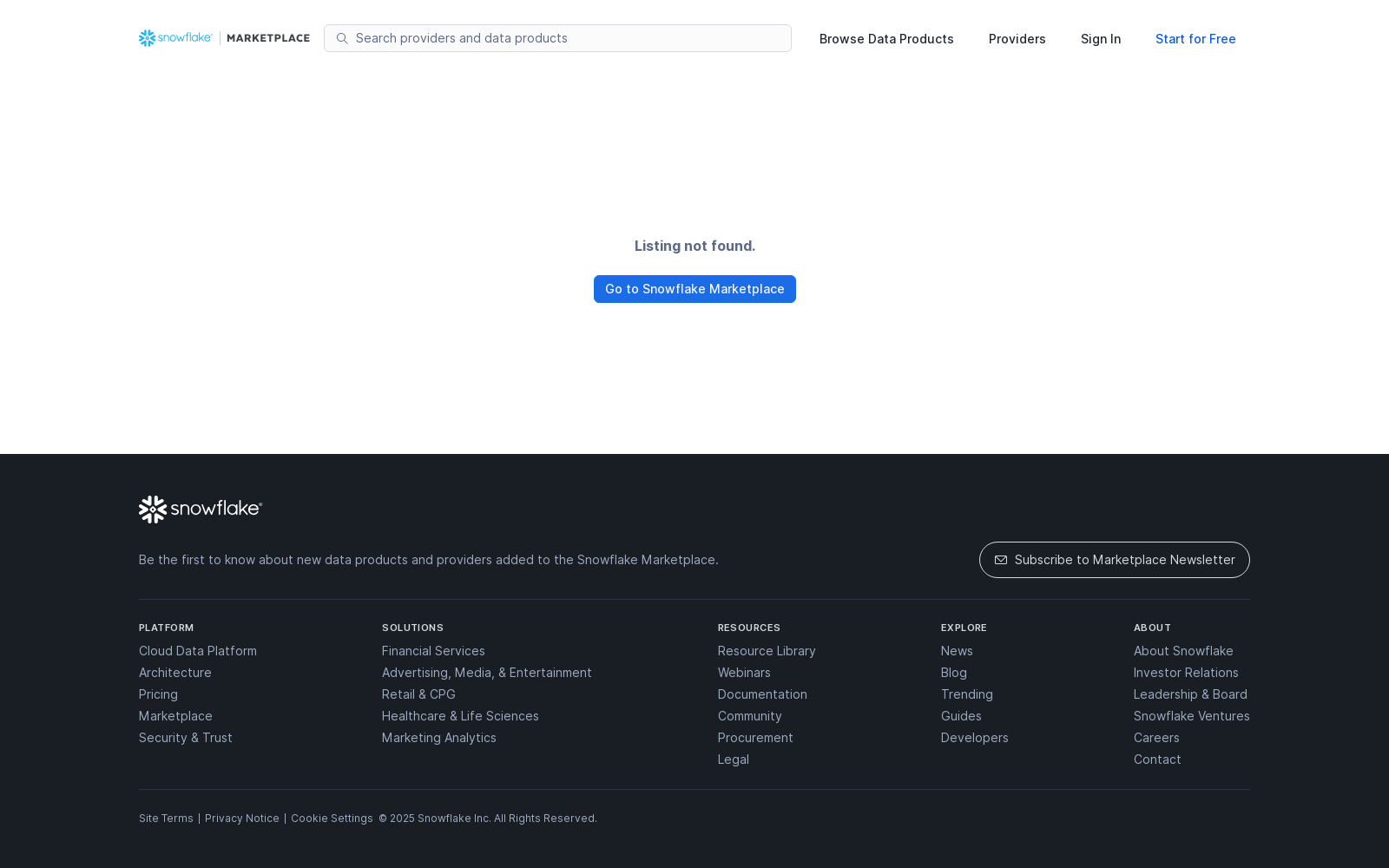Open About Snowflake link
Image resolution: width=1389 pixels, height=868 pixels.
1183,651
